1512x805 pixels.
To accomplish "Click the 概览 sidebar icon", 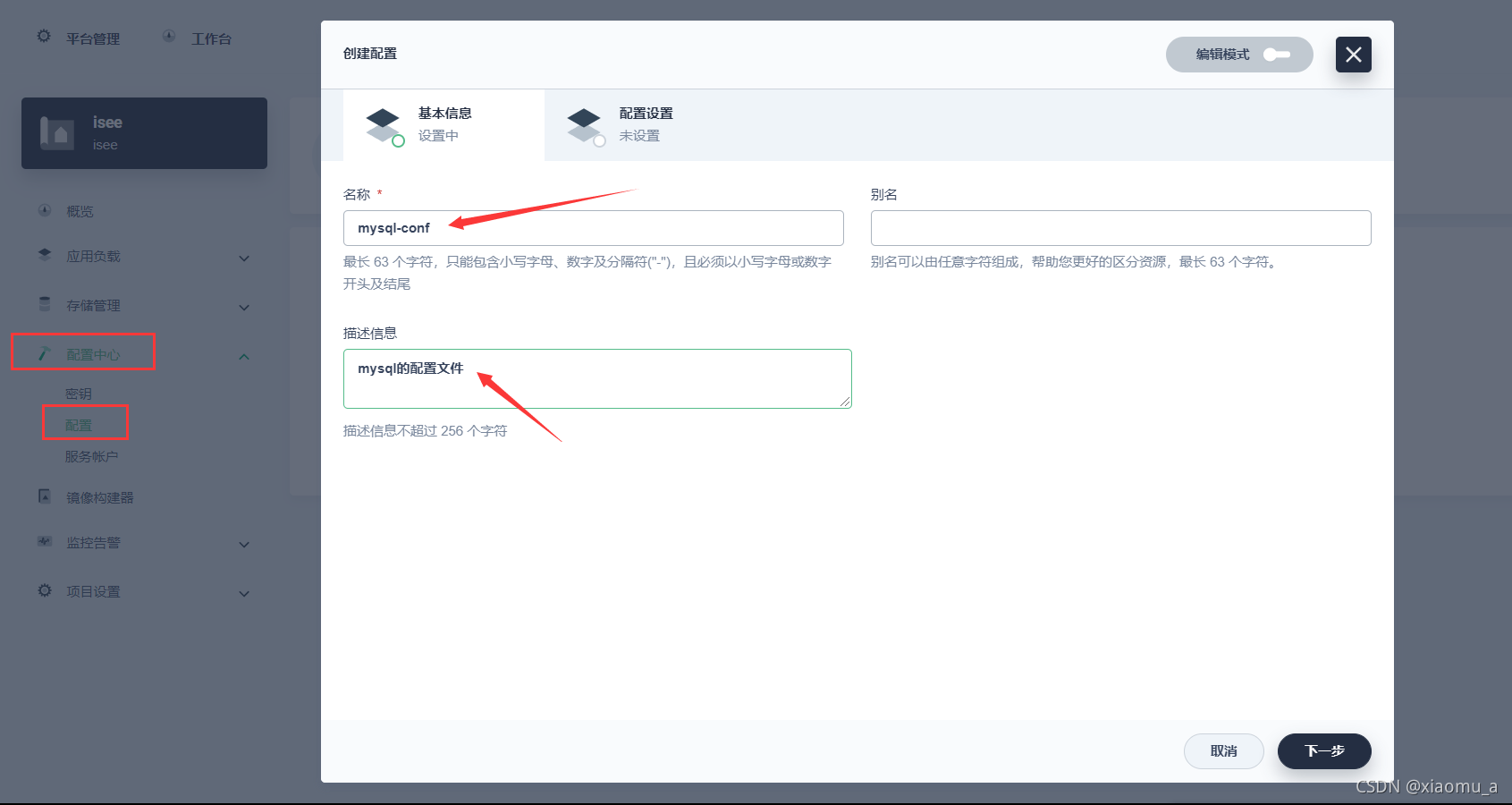I will 45,210.
